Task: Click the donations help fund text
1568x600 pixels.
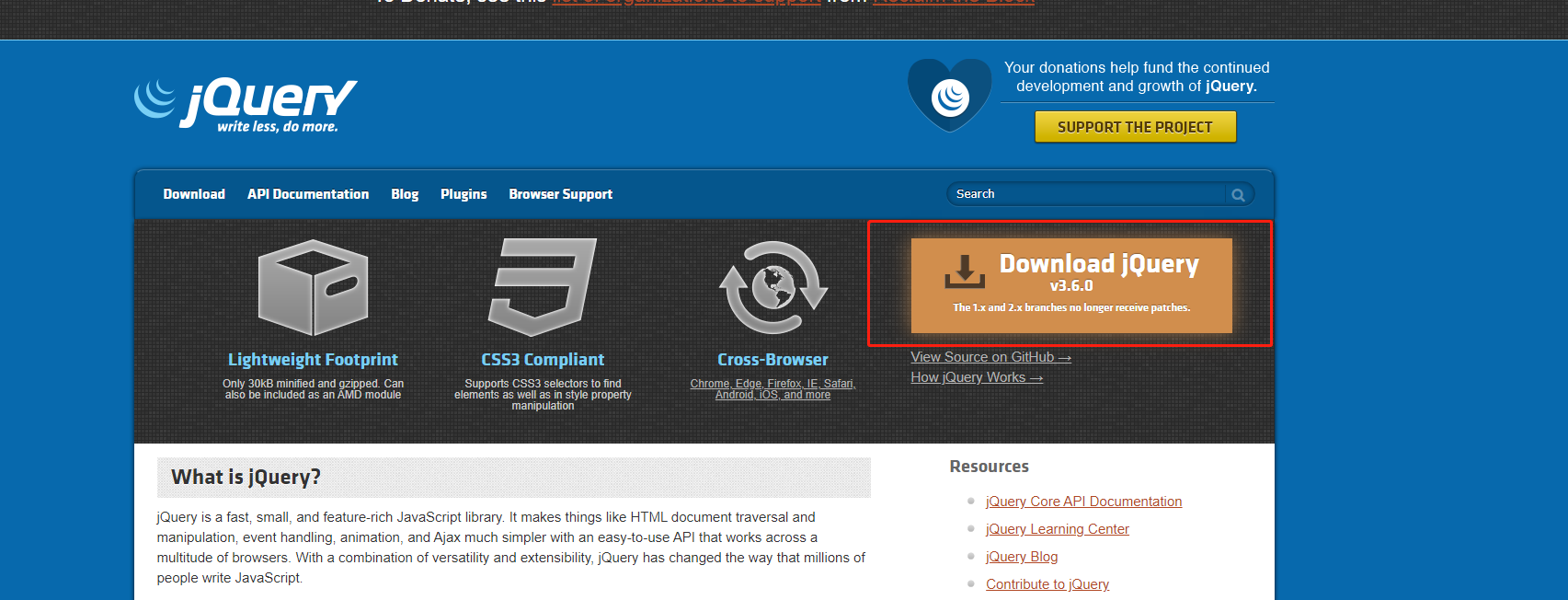Action: point(1137,77)
